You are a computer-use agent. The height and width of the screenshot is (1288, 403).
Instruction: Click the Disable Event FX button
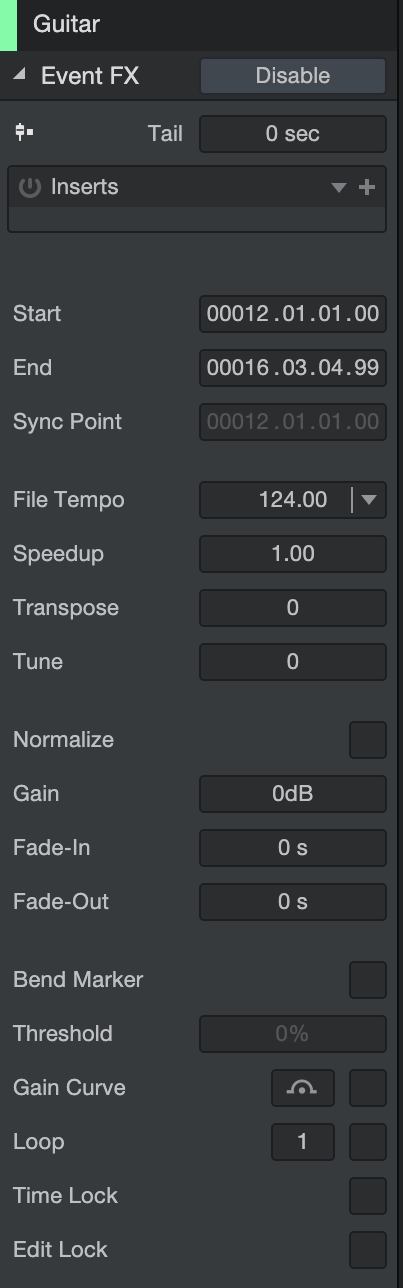[x=293, y=76]
